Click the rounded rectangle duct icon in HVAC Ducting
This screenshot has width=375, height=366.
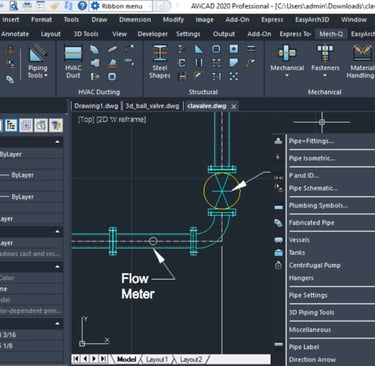(112, 77)
